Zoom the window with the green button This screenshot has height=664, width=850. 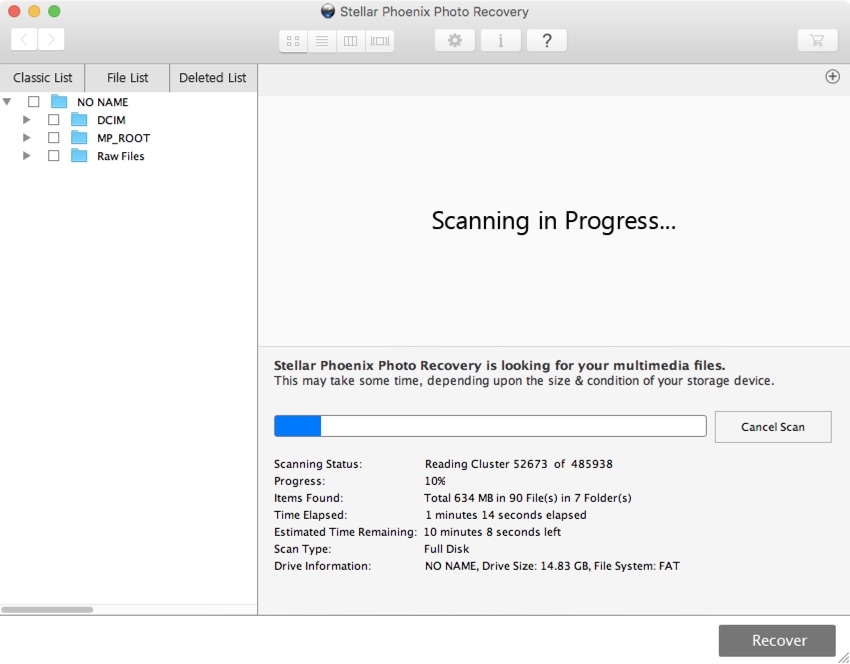pyautogui.click(x=54, y=11)
